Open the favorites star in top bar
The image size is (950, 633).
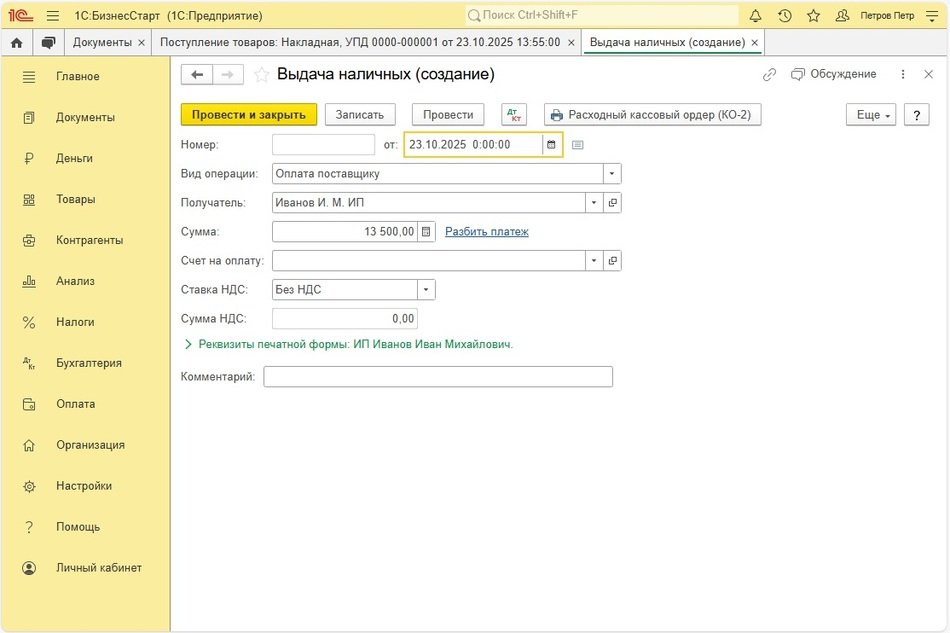tap(813, 16)
